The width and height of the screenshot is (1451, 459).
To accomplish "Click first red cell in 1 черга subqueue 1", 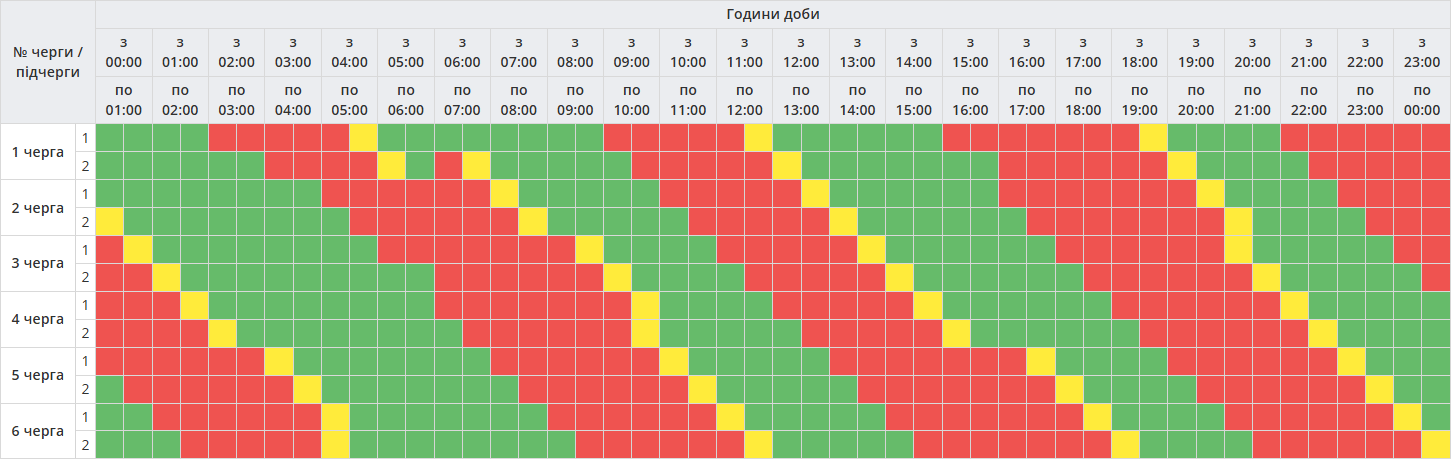I will click(223, 138).
